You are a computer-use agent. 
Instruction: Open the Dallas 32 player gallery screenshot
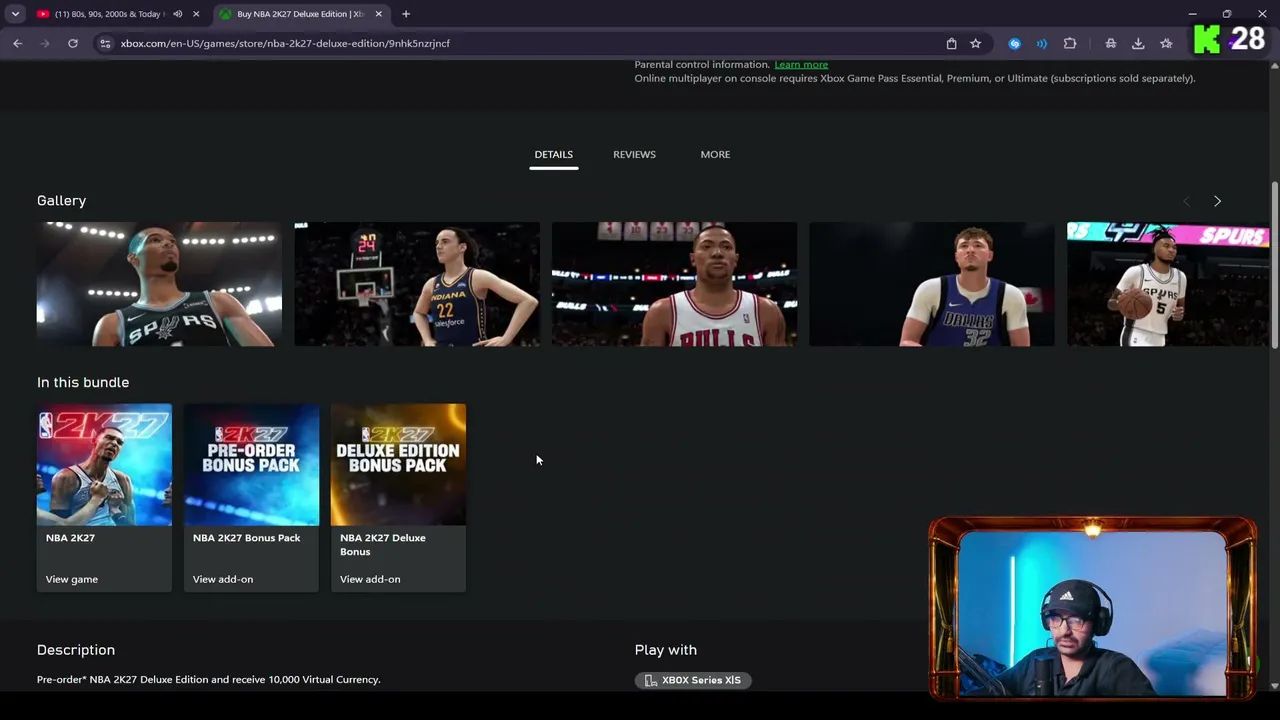[932, 284]
